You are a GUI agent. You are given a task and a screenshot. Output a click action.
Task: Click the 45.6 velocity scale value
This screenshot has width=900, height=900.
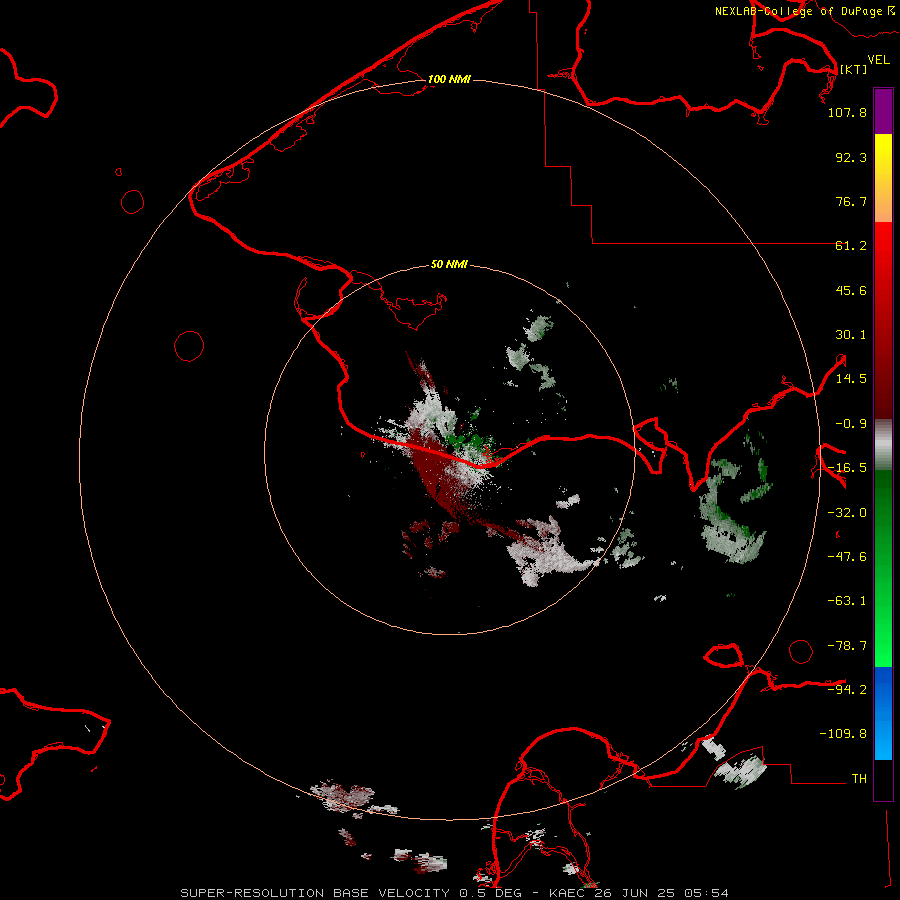tap(851, 290)
